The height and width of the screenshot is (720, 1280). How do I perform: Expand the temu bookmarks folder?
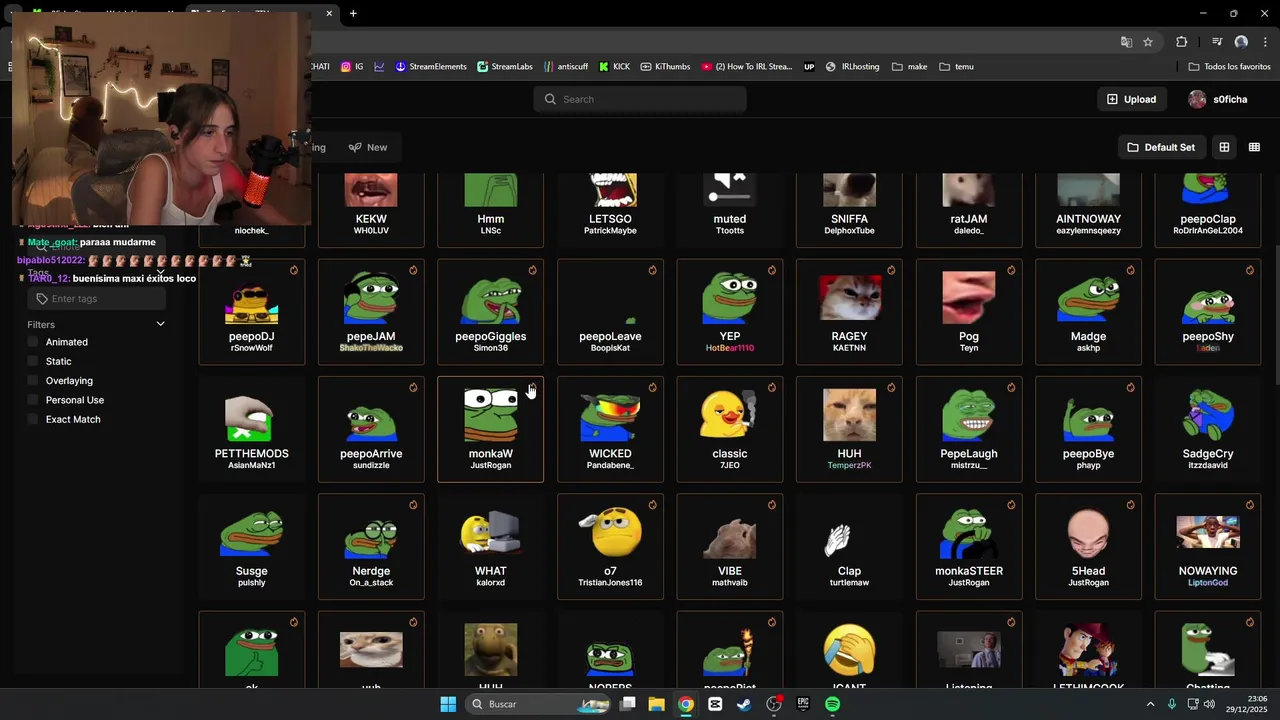(x=956, y=67)
